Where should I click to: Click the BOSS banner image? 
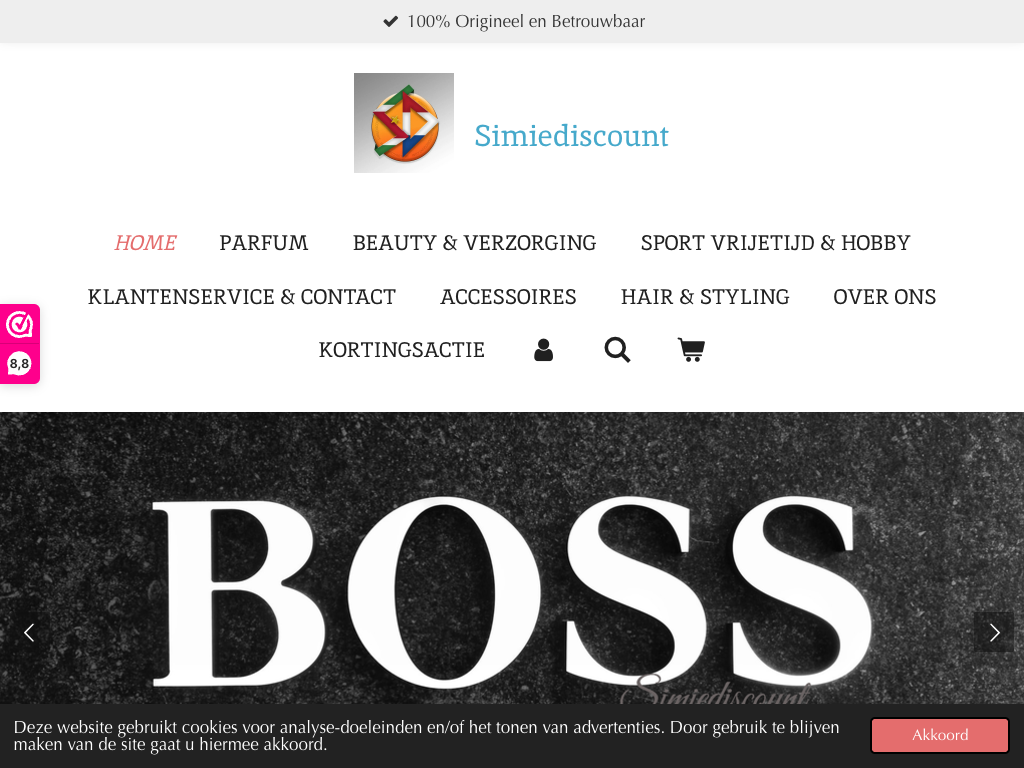512,558
